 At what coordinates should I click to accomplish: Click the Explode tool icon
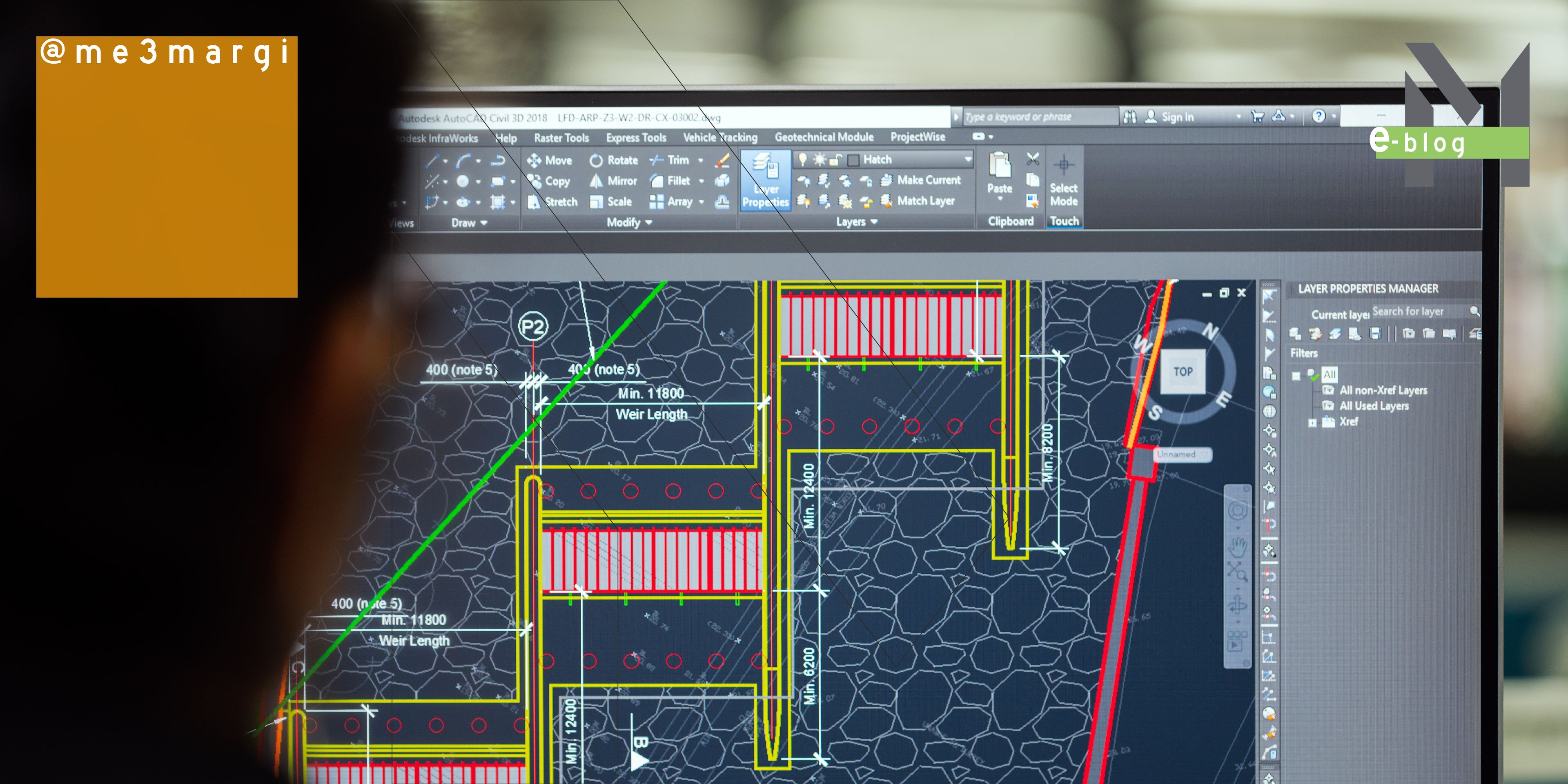point(722,180)
